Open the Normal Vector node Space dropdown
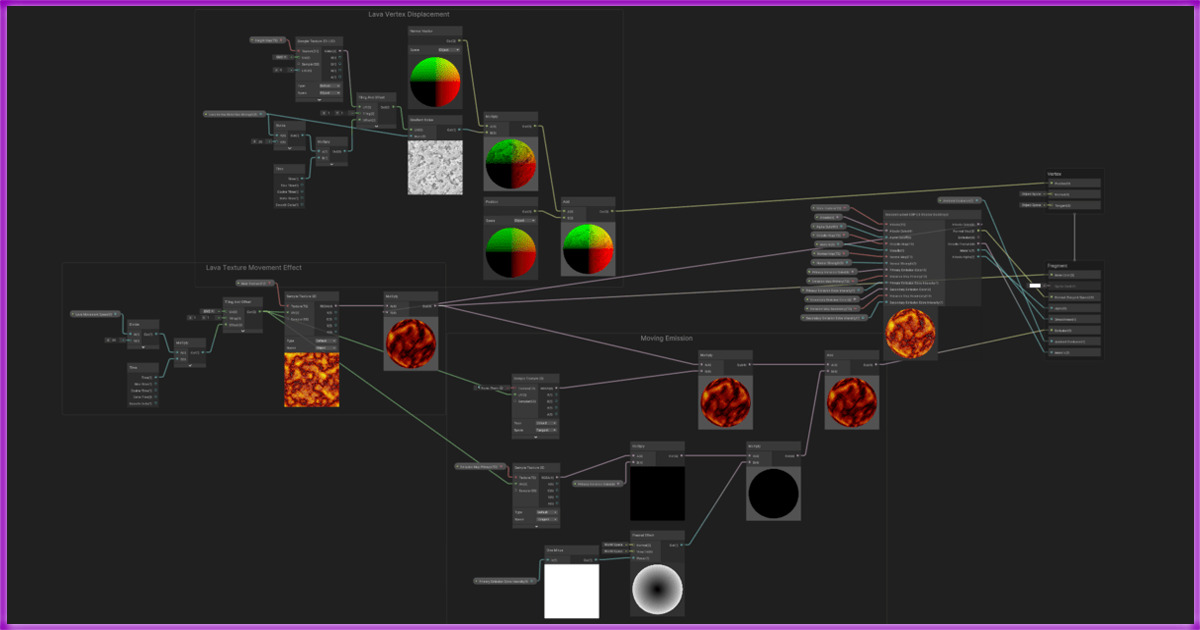Viewport: 1200px width, 630px height. [x=449, y=49]
